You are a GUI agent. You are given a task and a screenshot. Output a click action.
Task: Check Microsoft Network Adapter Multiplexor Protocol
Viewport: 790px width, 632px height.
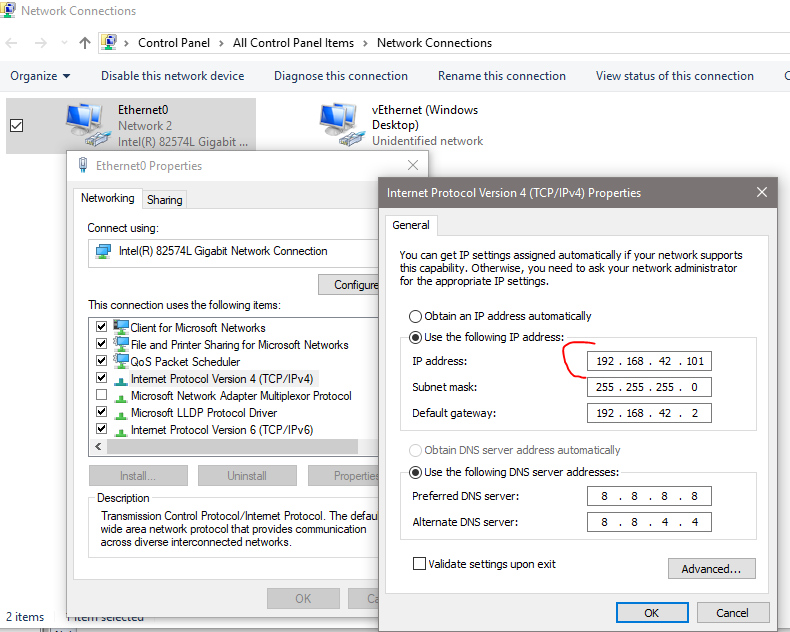tap(101, 395)
